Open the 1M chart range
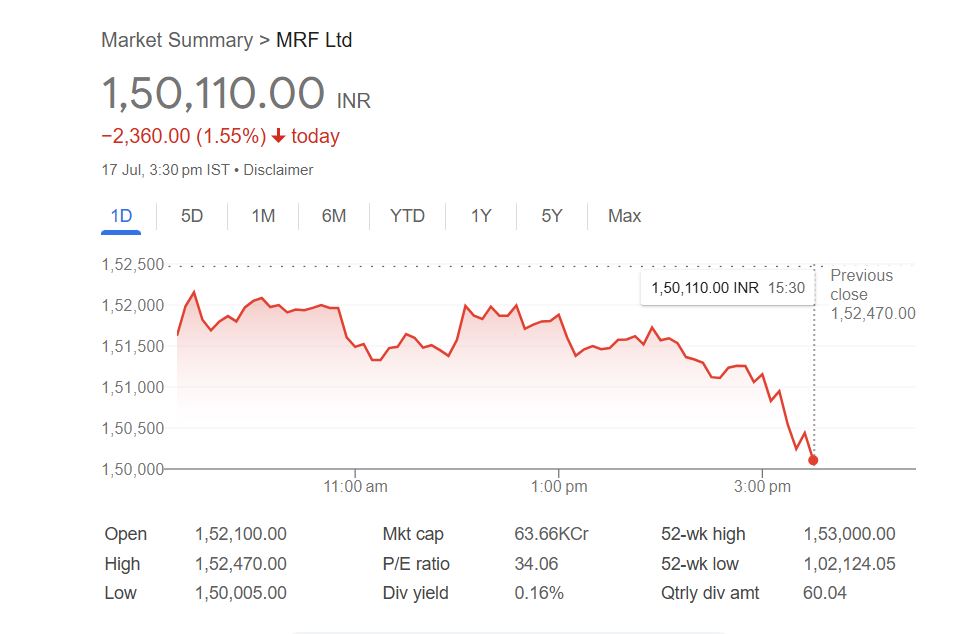Image resolution: width=979 pixels, height=634 pixels. click(x=263, y=216)
